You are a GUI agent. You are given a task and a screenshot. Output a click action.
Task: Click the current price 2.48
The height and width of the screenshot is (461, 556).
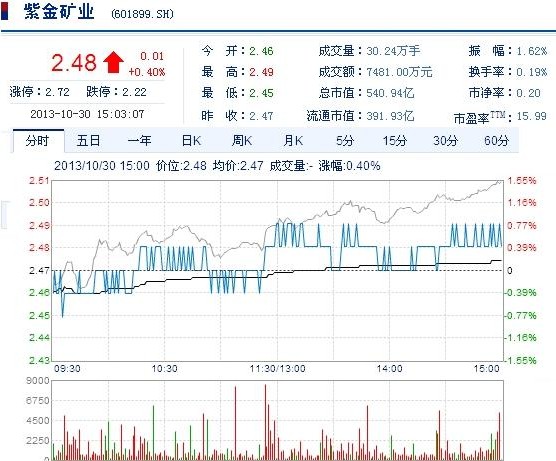74,63
